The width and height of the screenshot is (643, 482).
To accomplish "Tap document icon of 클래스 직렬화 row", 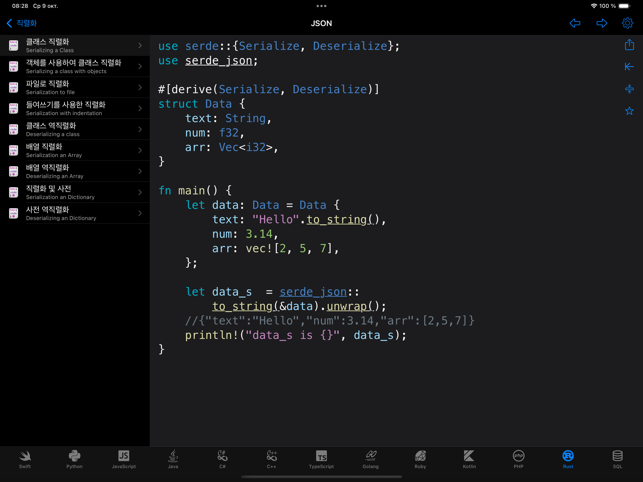I will (x=14, y=46).
